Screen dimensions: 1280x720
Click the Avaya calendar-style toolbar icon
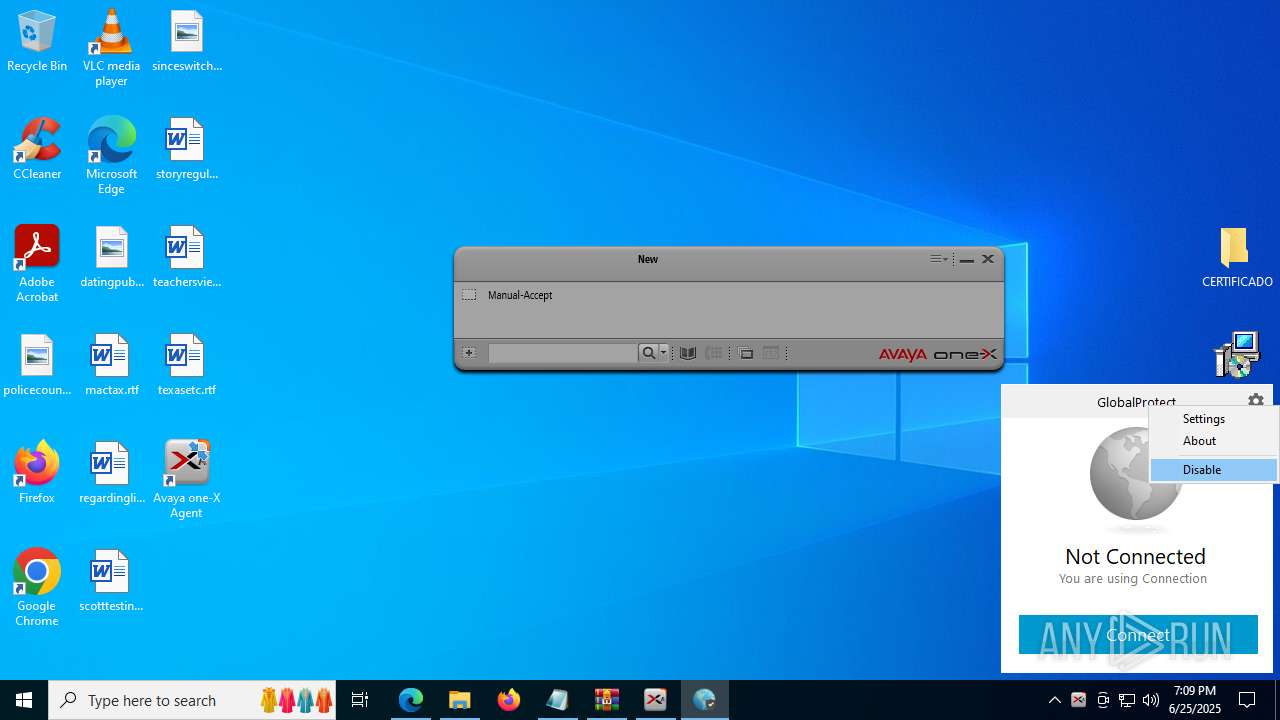(x=771, y=353)
